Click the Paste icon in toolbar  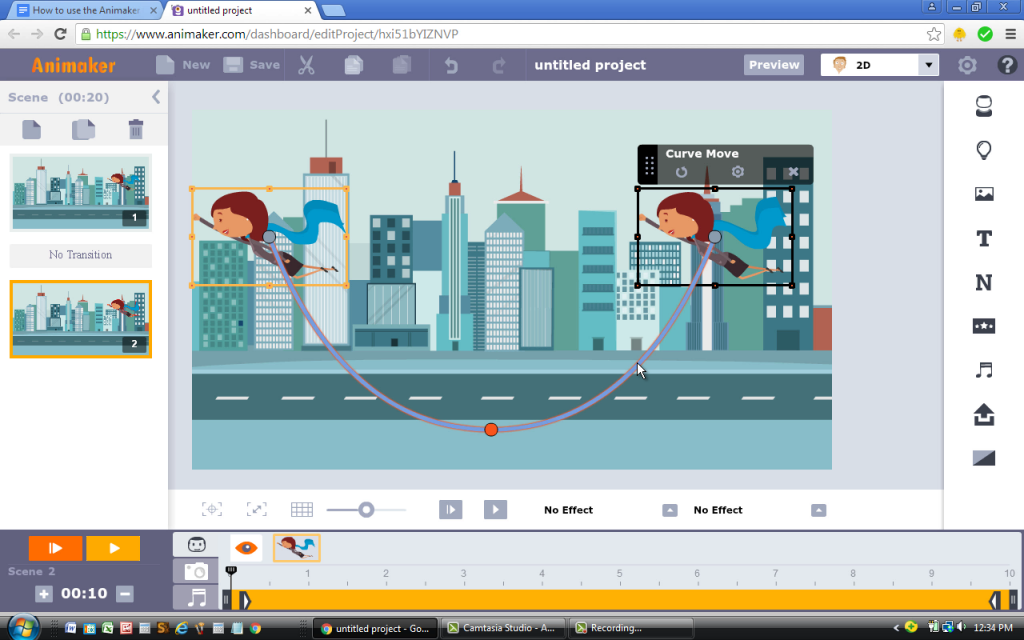point(402,65)
